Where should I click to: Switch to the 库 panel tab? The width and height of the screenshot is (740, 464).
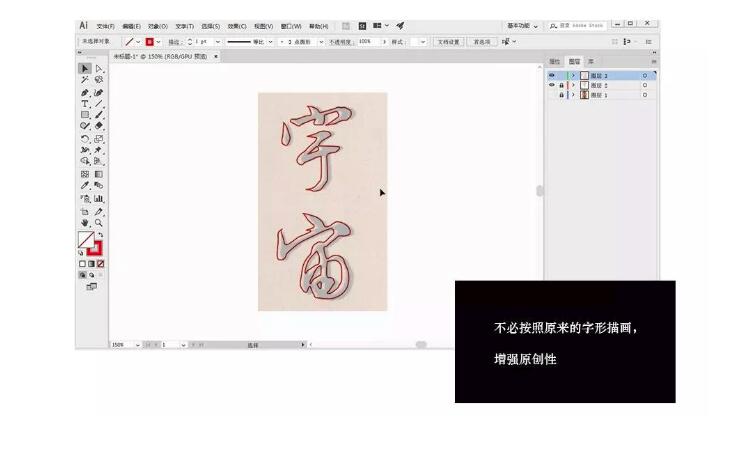[590, 61]
